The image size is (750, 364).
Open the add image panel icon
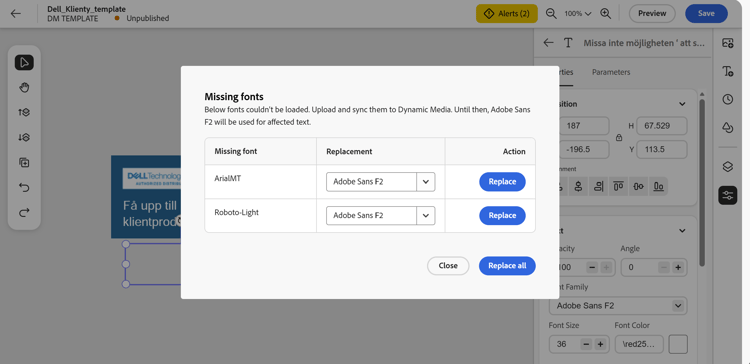click(728, 43)
